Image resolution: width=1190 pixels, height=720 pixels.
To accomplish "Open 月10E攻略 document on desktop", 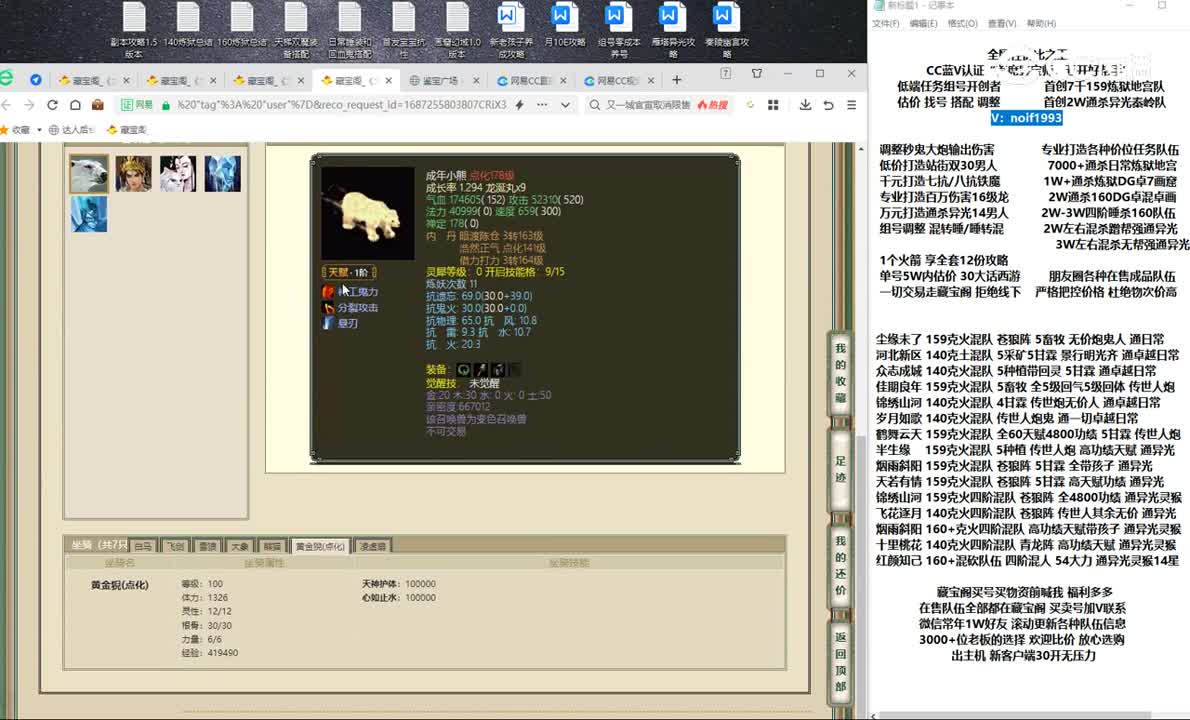I will click(565, 26).
